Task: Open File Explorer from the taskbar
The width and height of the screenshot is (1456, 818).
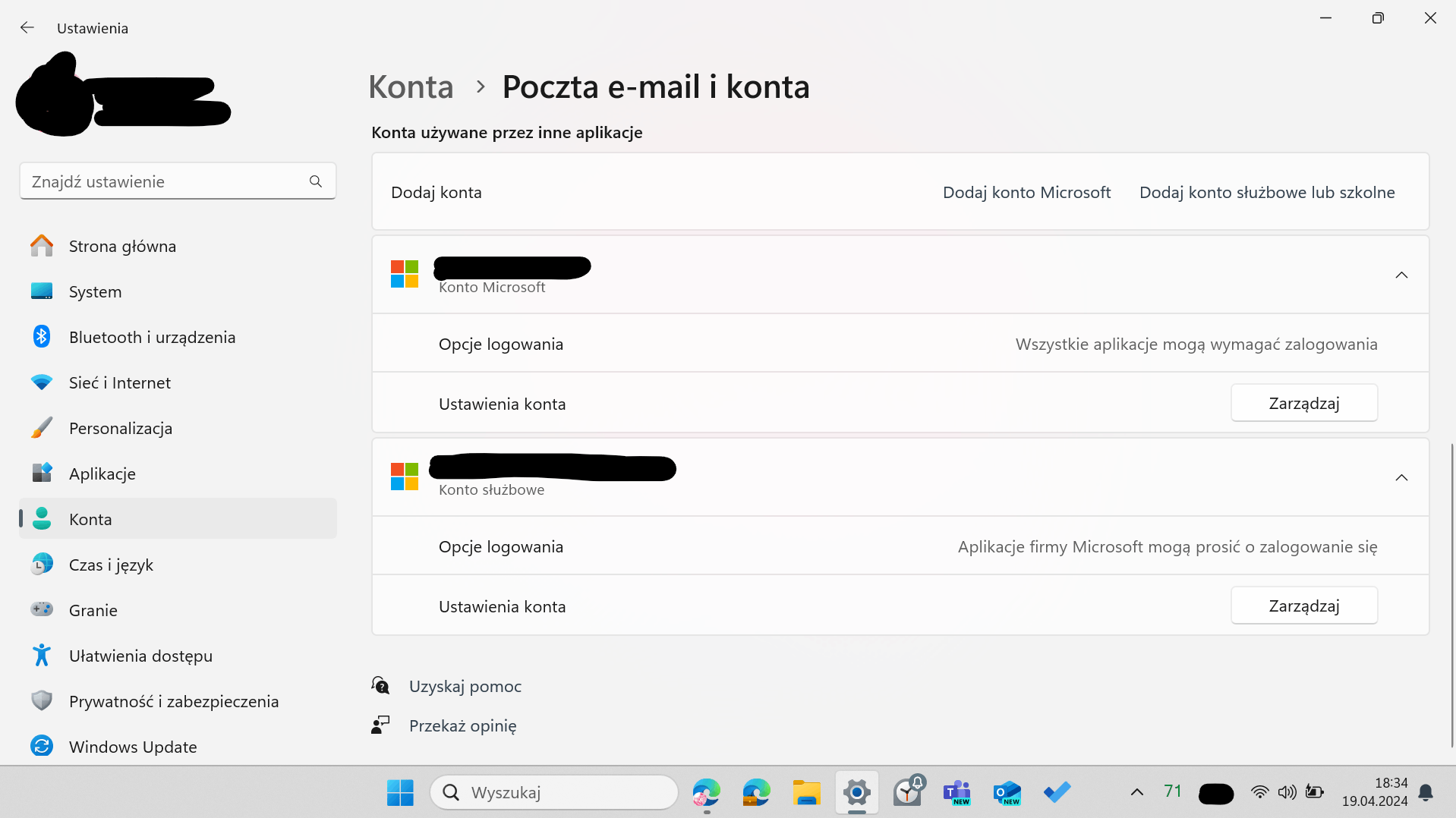Action: coord(806,792)
